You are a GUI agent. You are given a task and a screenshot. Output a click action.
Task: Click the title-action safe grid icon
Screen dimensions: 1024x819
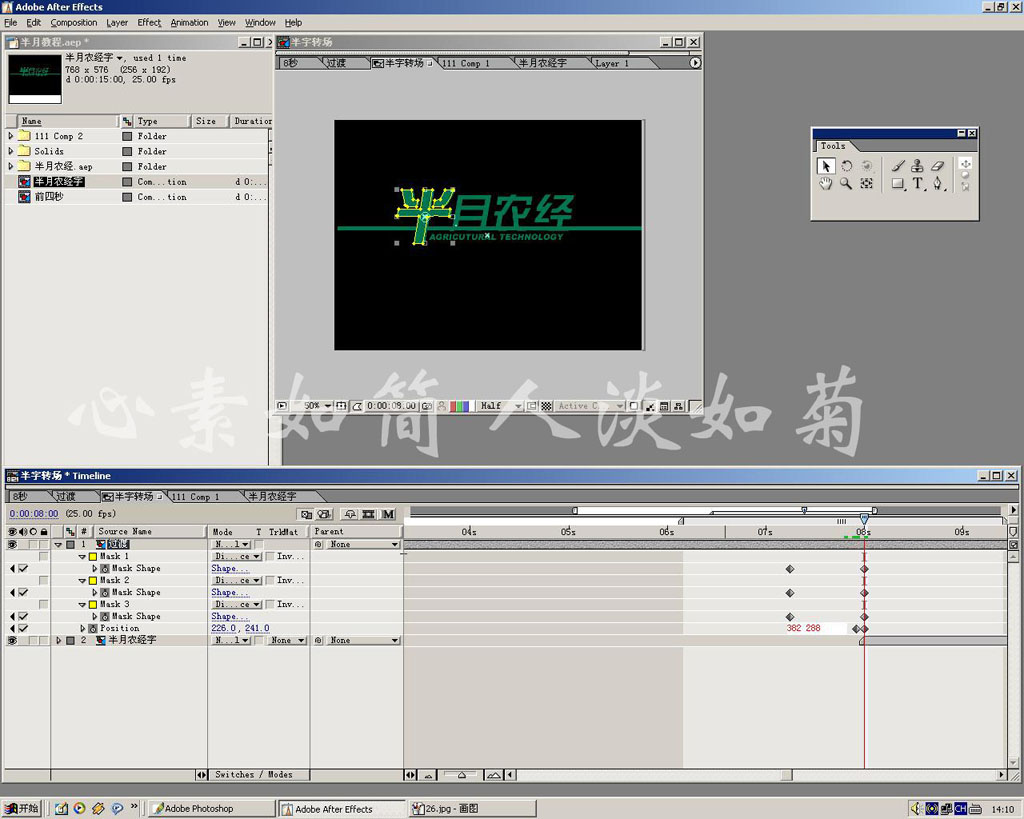341,406
